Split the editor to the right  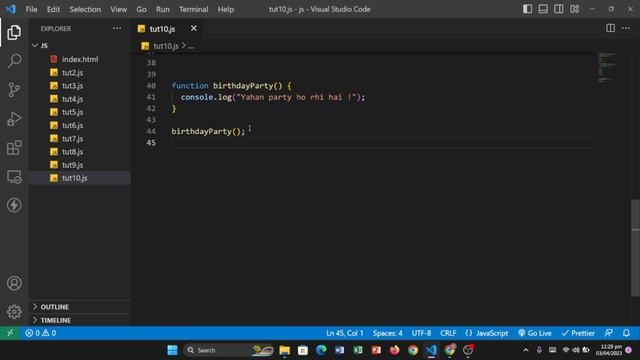[610, 28]
